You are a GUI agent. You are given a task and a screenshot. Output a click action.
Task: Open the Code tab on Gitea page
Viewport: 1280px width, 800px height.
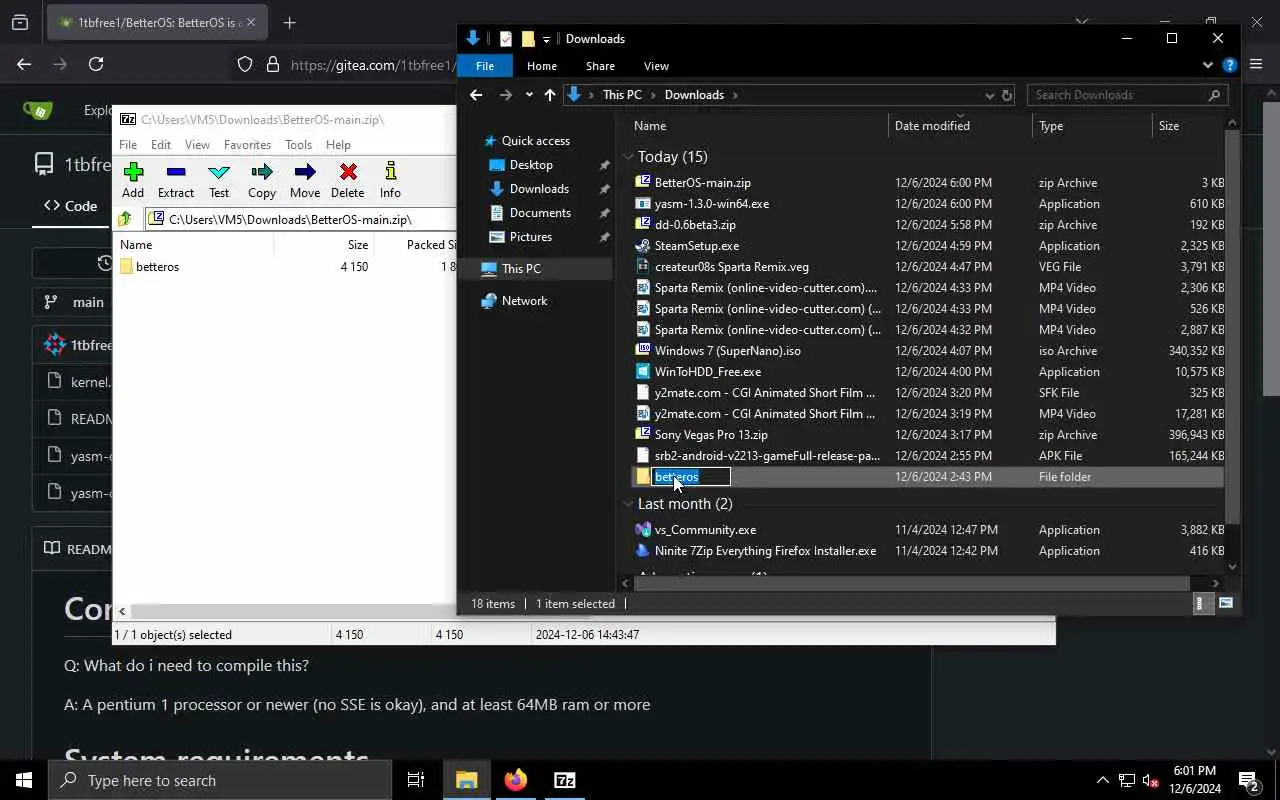tap(70, 206)
